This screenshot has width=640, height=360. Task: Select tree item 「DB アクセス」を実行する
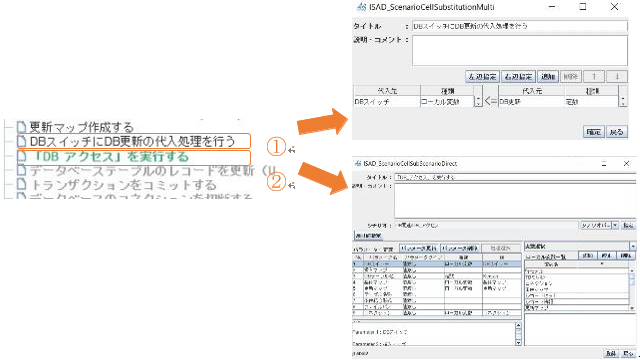(x=109, y=157)
